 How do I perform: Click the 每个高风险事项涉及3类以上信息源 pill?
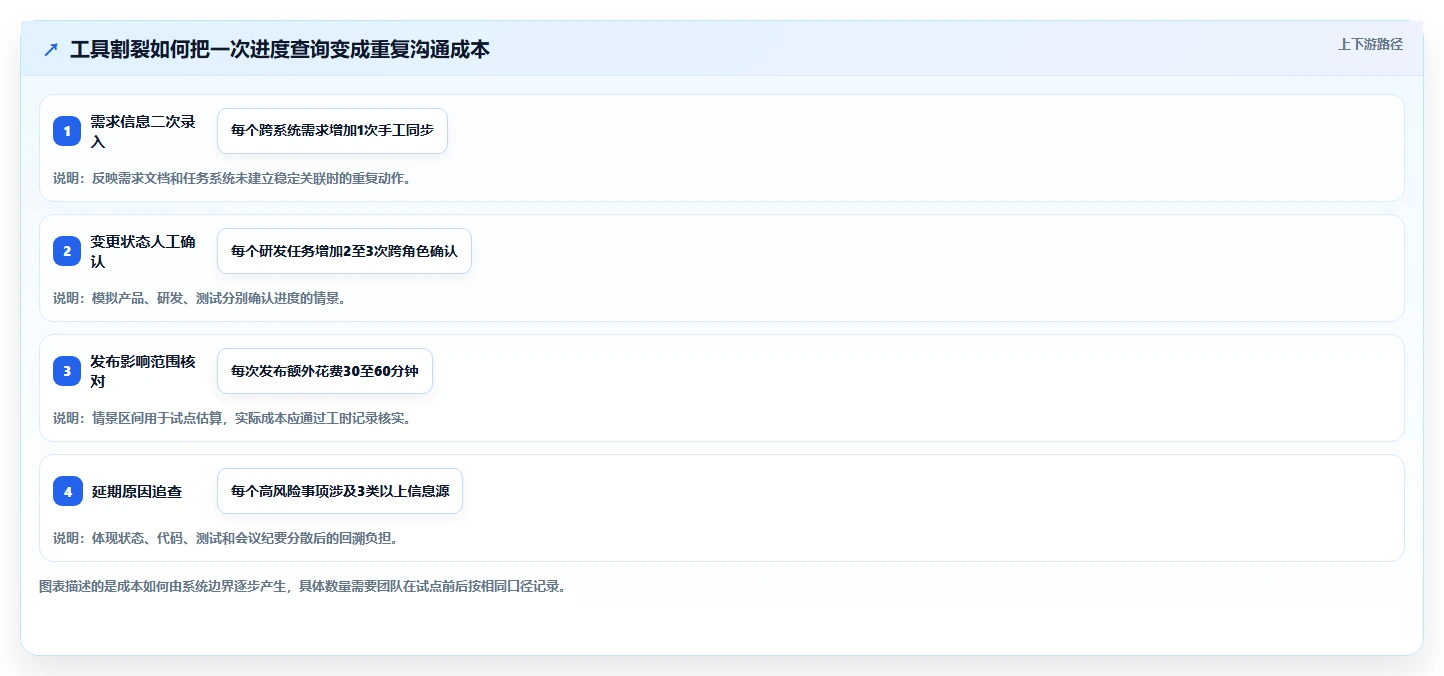[x=340, y=491]
